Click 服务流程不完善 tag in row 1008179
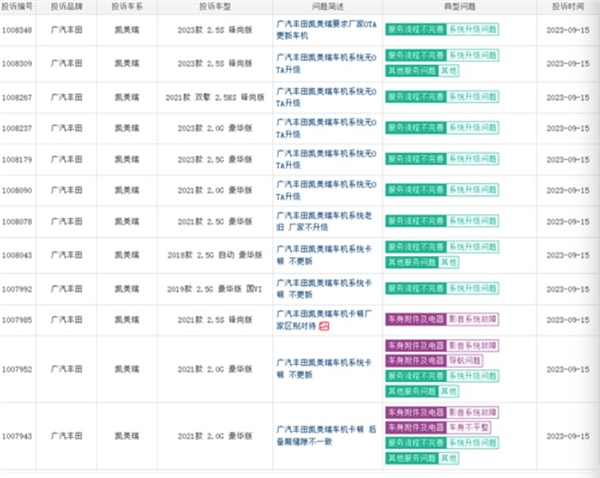Screen dimensions: 600x478 click(x=416, y=159)
